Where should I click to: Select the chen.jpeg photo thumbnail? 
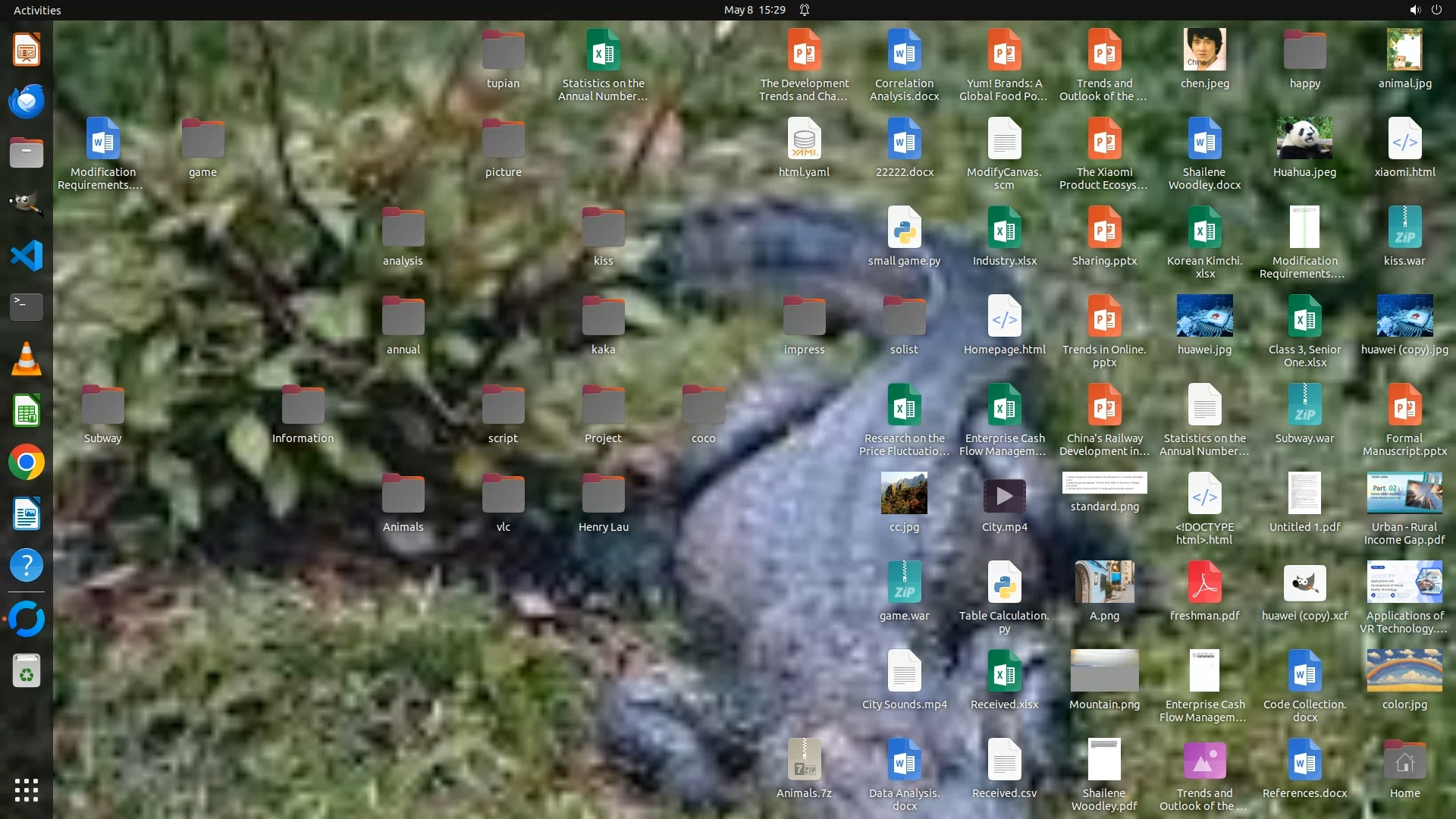click(1204, 50)
